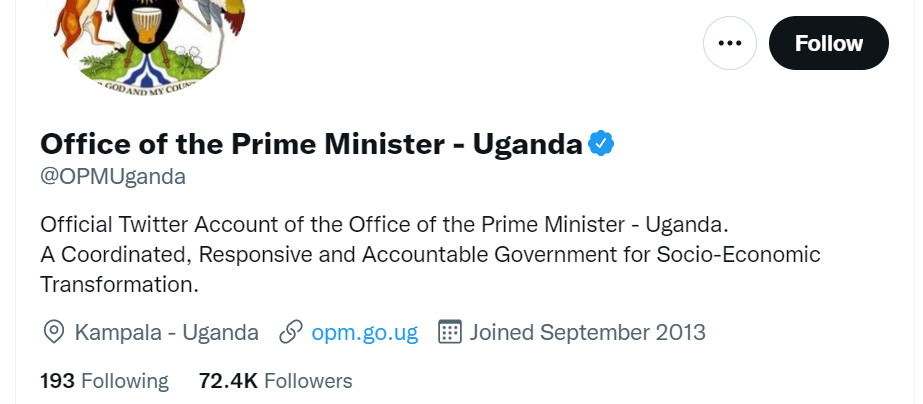923x404 pixels.
Task: Click the word Socio-Economic in the bio
Action: 738,254
